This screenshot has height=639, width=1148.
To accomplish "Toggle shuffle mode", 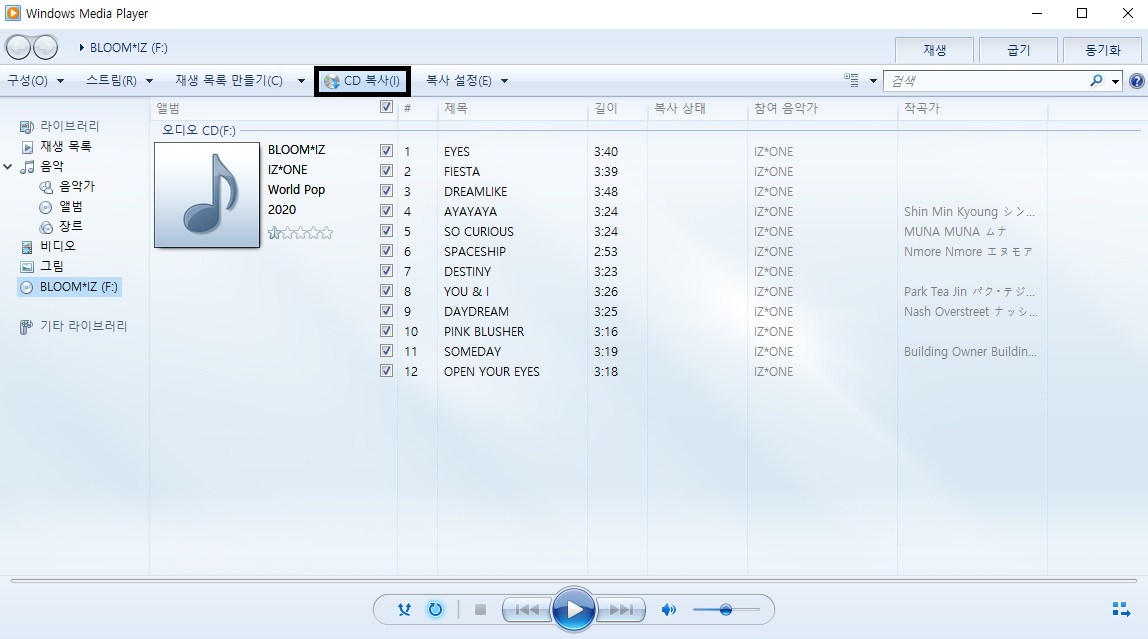I will coord(404,609).
